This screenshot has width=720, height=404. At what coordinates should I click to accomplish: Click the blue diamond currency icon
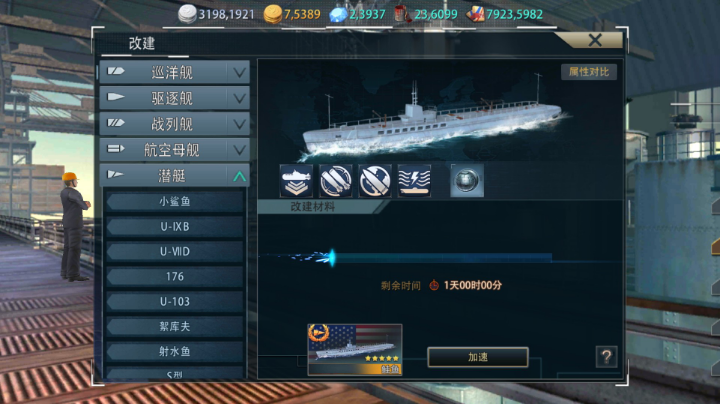coord(338,15)
